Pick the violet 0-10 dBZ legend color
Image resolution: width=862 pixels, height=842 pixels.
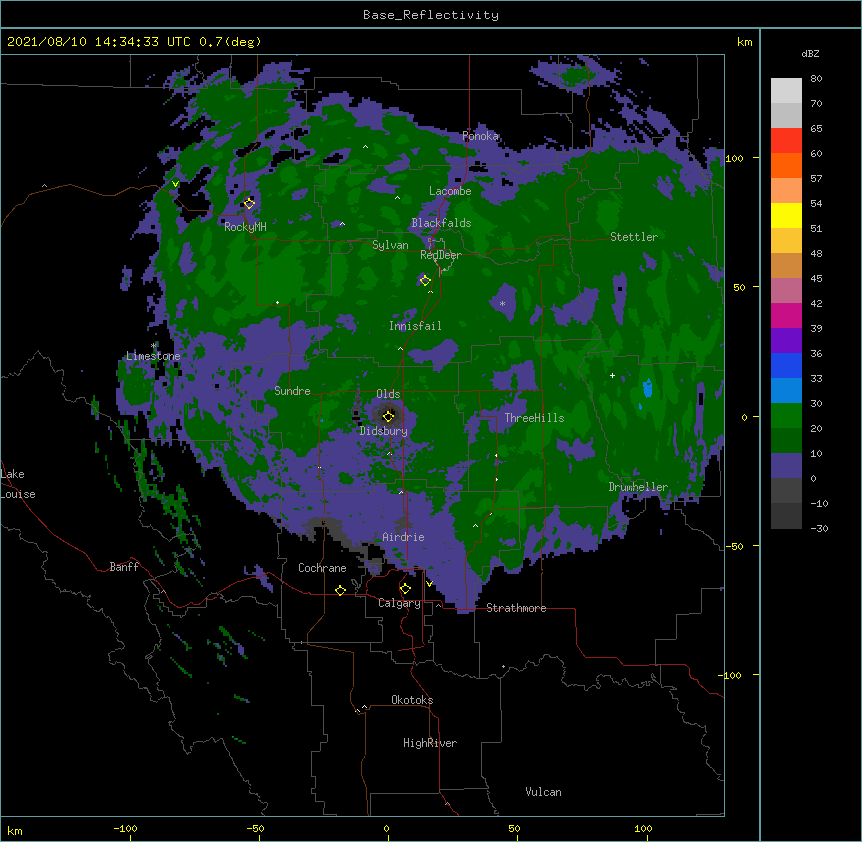pyautogui.click(x=786, y=466)
